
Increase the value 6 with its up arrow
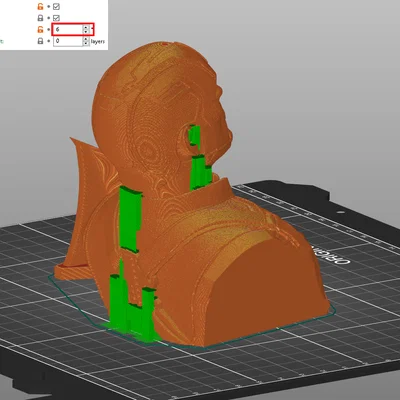[x=86, y=27]
